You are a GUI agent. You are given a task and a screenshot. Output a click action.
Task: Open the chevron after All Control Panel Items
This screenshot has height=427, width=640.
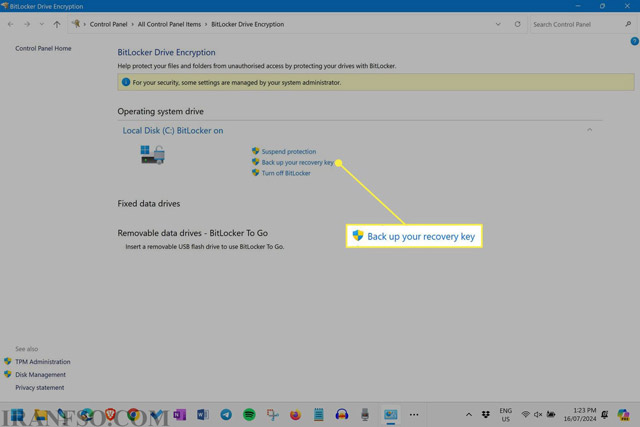click(x=206, y=24)
